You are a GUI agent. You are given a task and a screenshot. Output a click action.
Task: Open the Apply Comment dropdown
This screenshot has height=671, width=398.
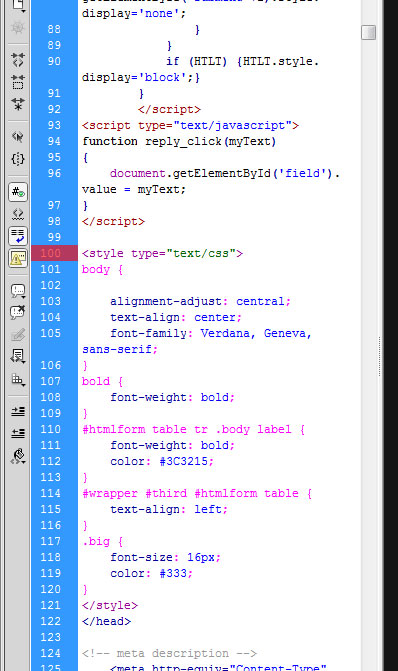click(x=18, y=291)
